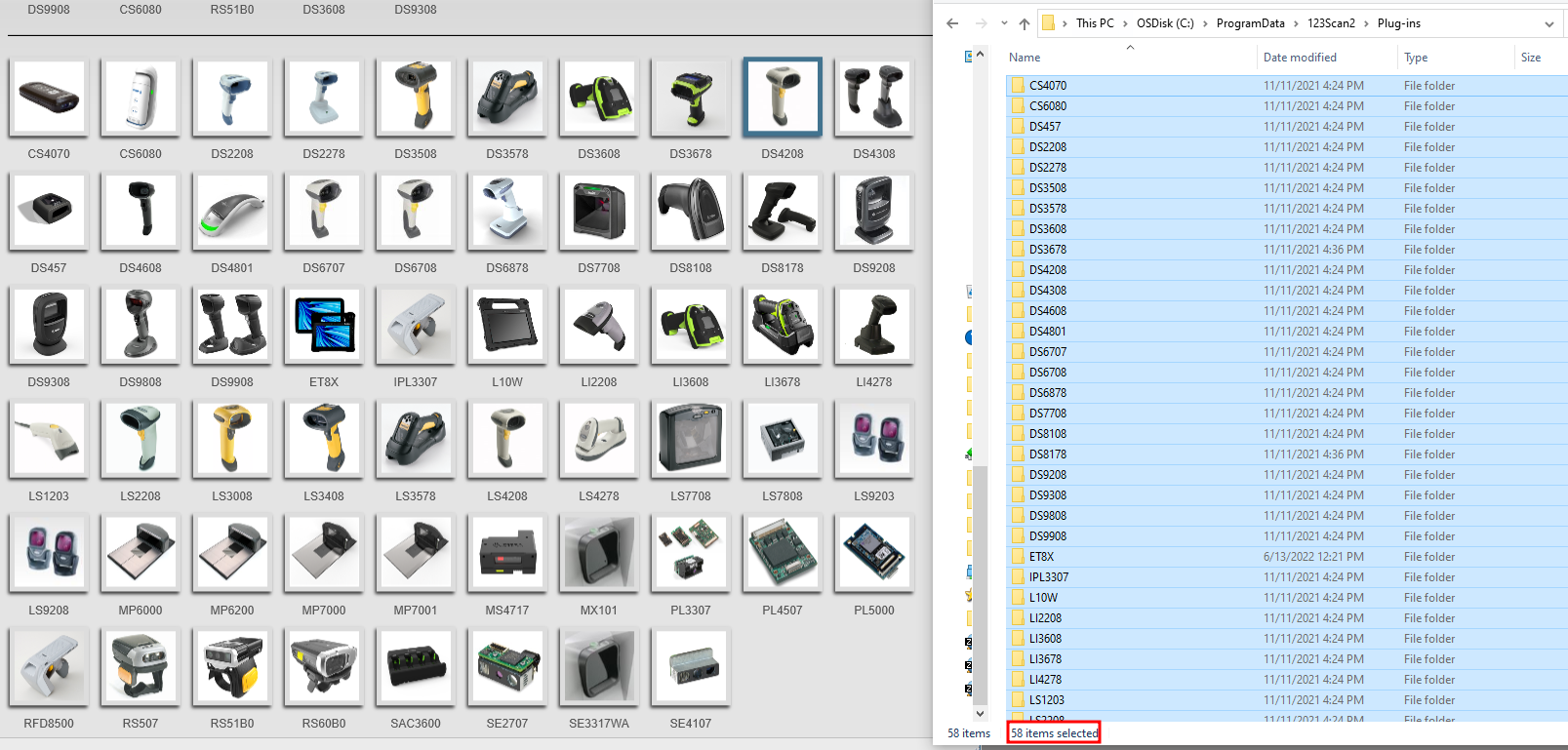Go back in File Explorer

952,23
